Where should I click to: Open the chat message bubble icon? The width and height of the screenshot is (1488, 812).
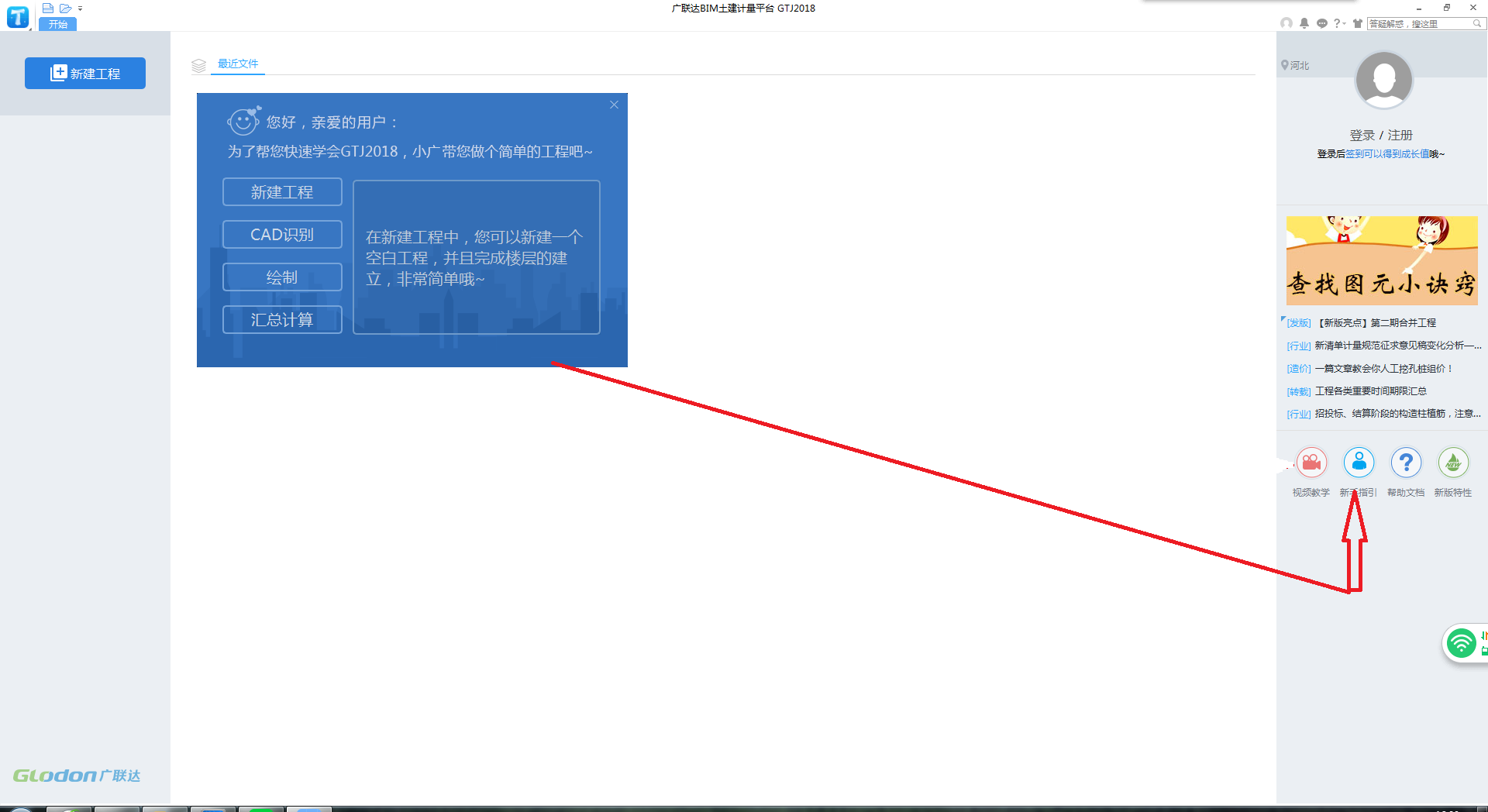[1322, 23]
